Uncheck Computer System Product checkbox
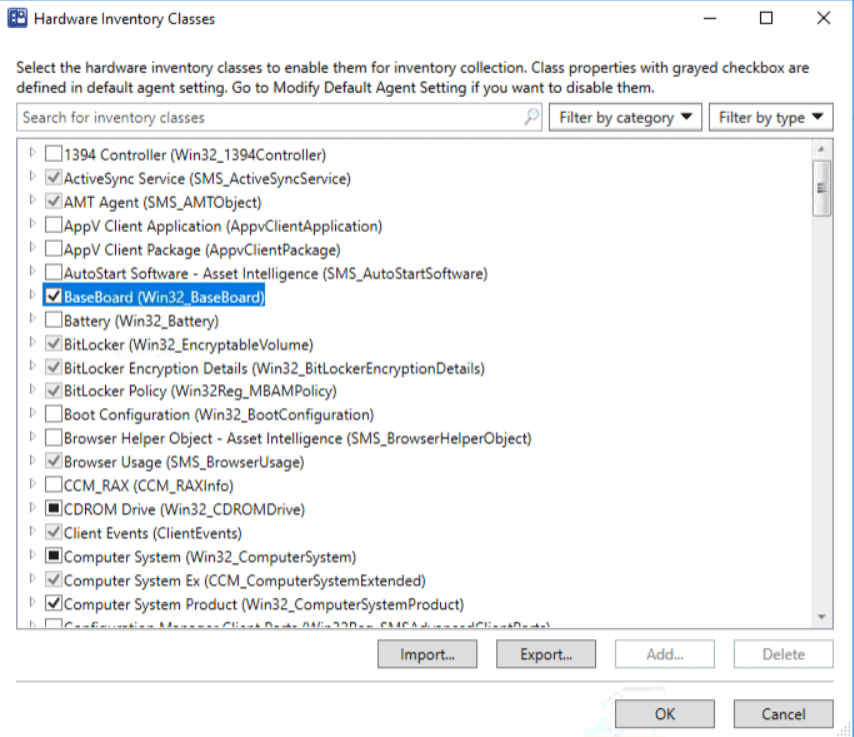The image size is (854, 737). point(53,604)
